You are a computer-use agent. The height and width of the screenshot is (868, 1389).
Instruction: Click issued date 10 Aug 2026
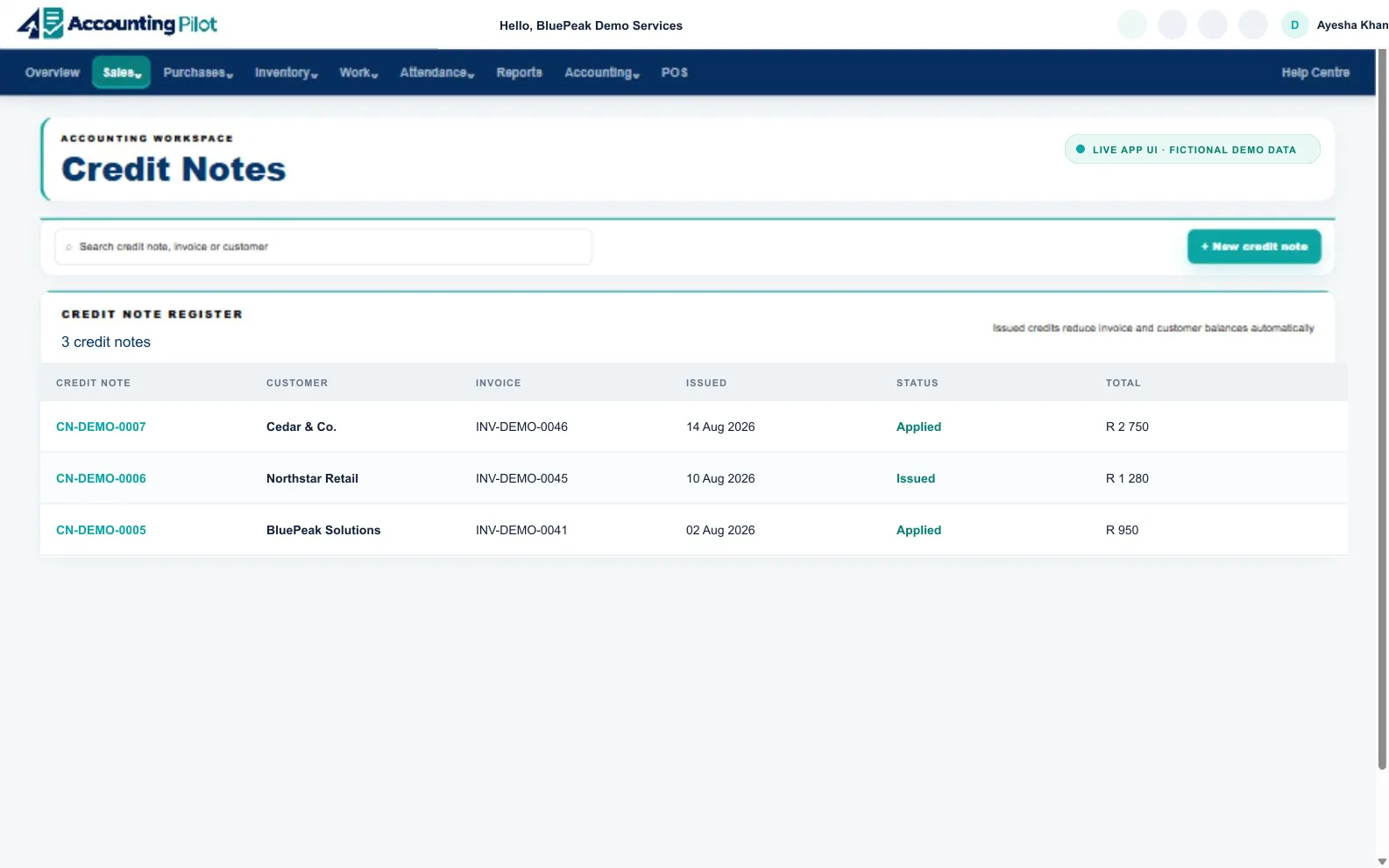tap(720, 478)
